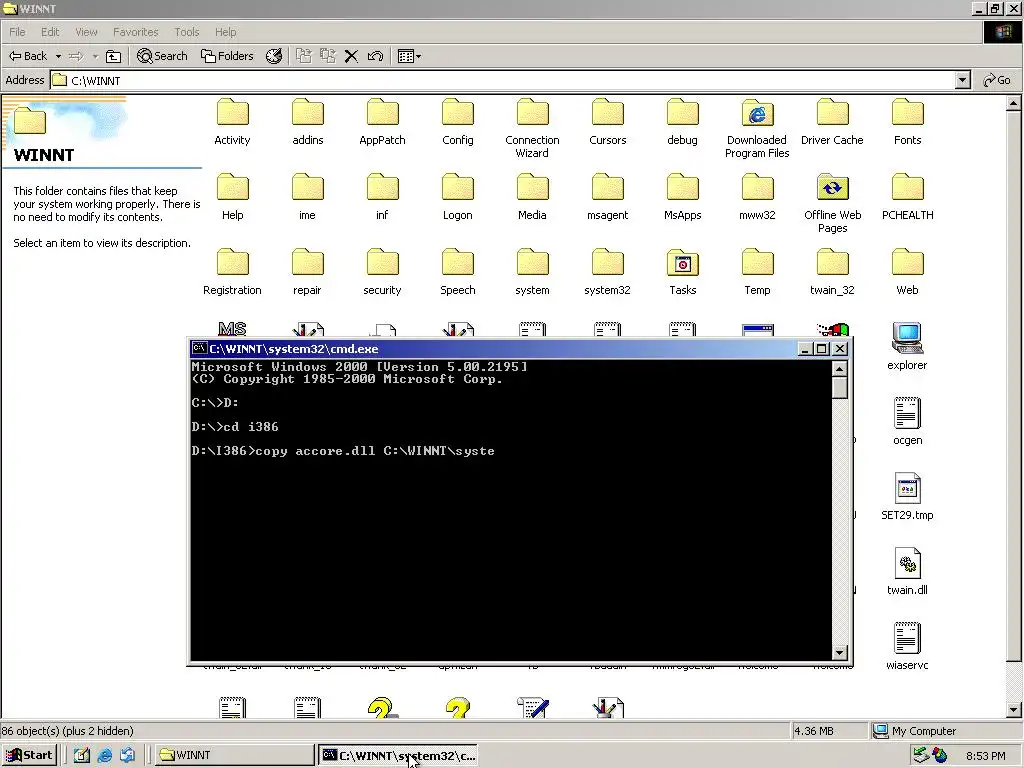Screen dimensions: 1024x768
Task: Click the History toolbar icon
Action: [x=274, y=56]
